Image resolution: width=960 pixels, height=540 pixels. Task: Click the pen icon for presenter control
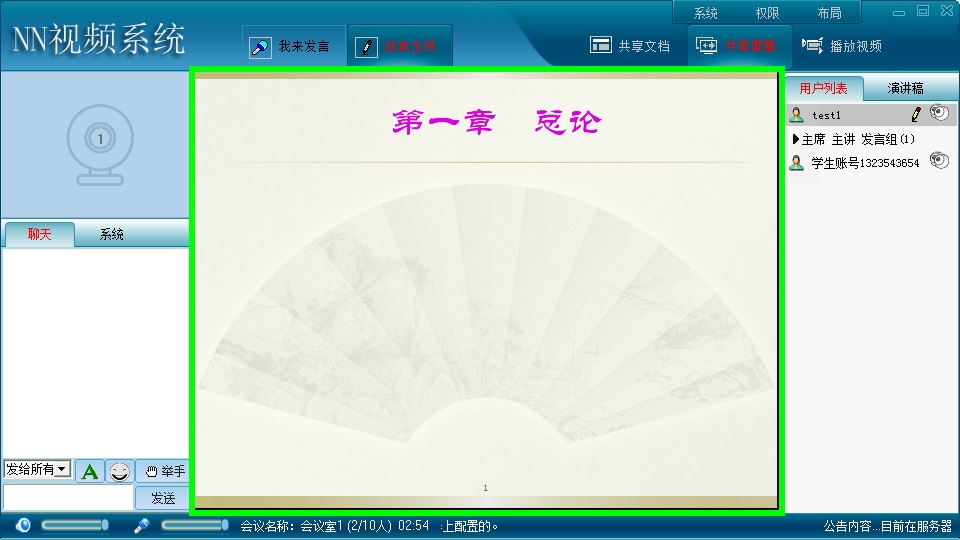point(367,47)
